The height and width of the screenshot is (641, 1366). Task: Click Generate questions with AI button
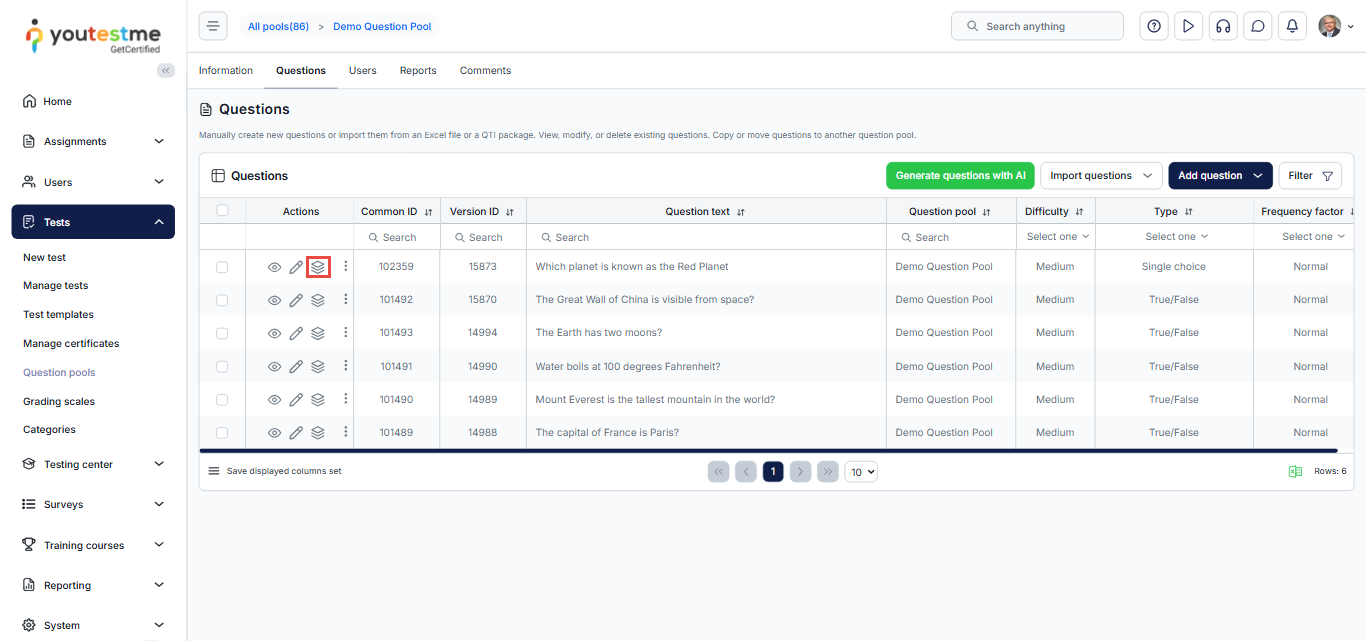tap(960, 176)
